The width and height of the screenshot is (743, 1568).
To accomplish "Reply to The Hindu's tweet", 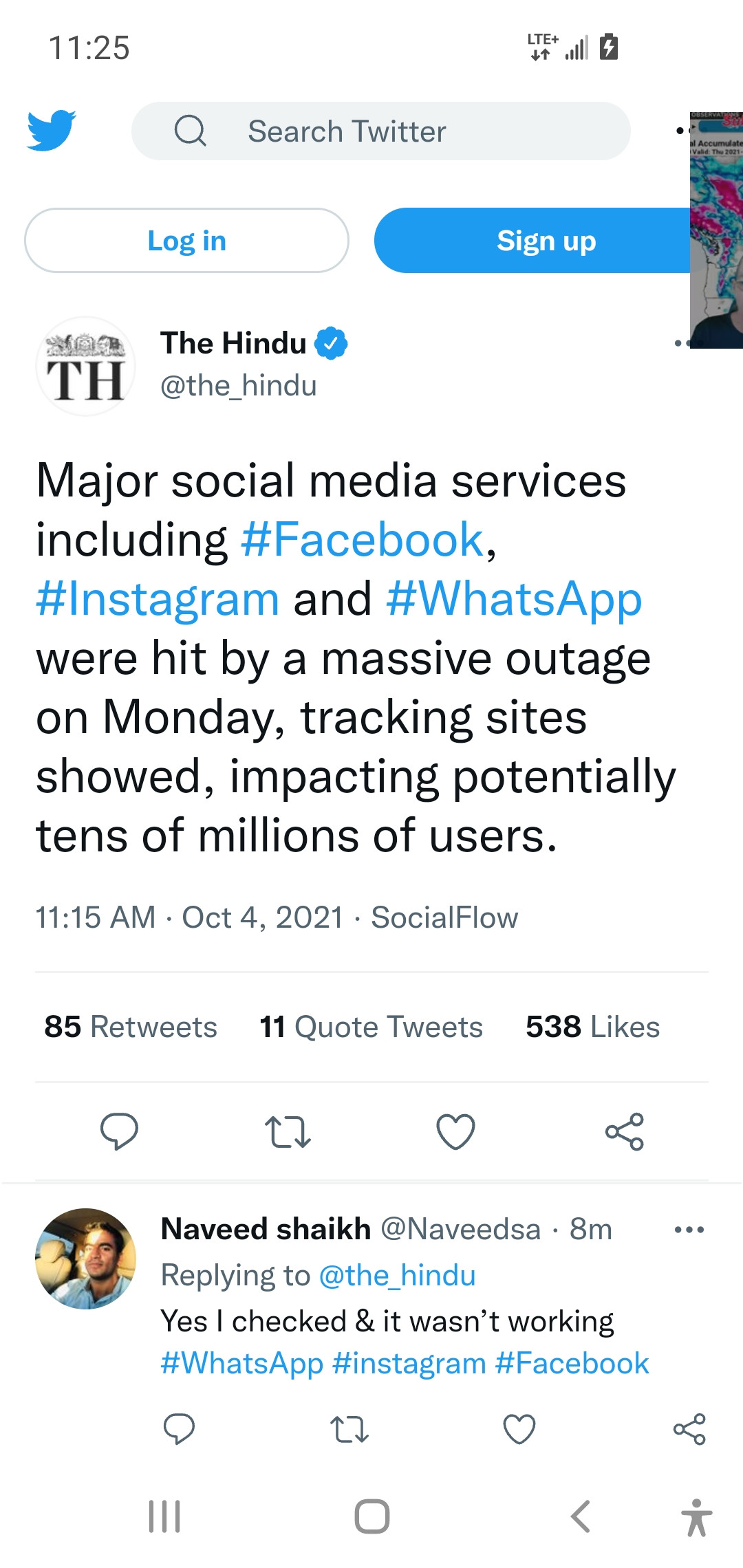I will point(119,1131).
